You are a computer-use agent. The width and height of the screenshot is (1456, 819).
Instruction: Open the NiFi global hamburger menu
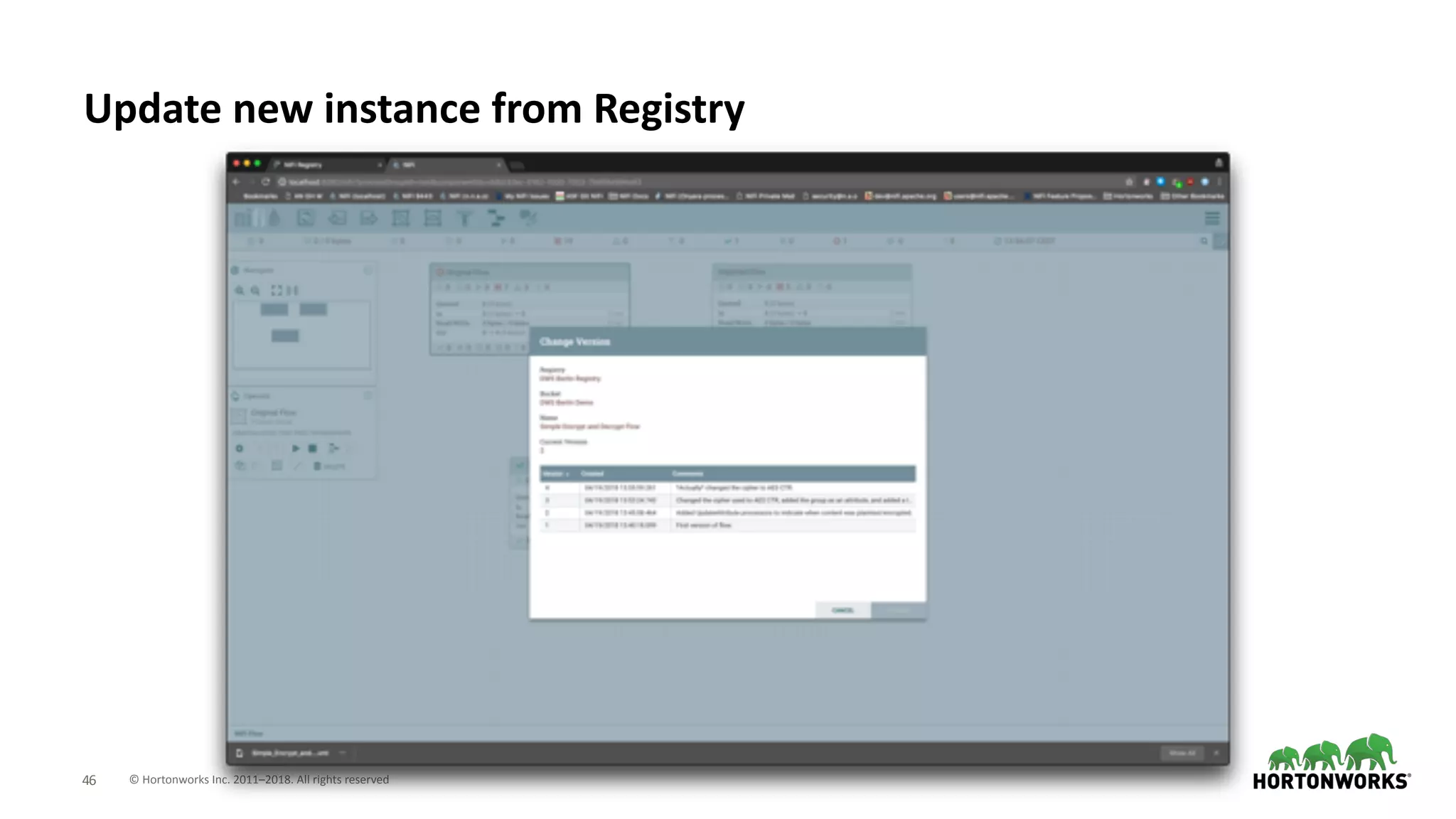(x=1212, y=218)
